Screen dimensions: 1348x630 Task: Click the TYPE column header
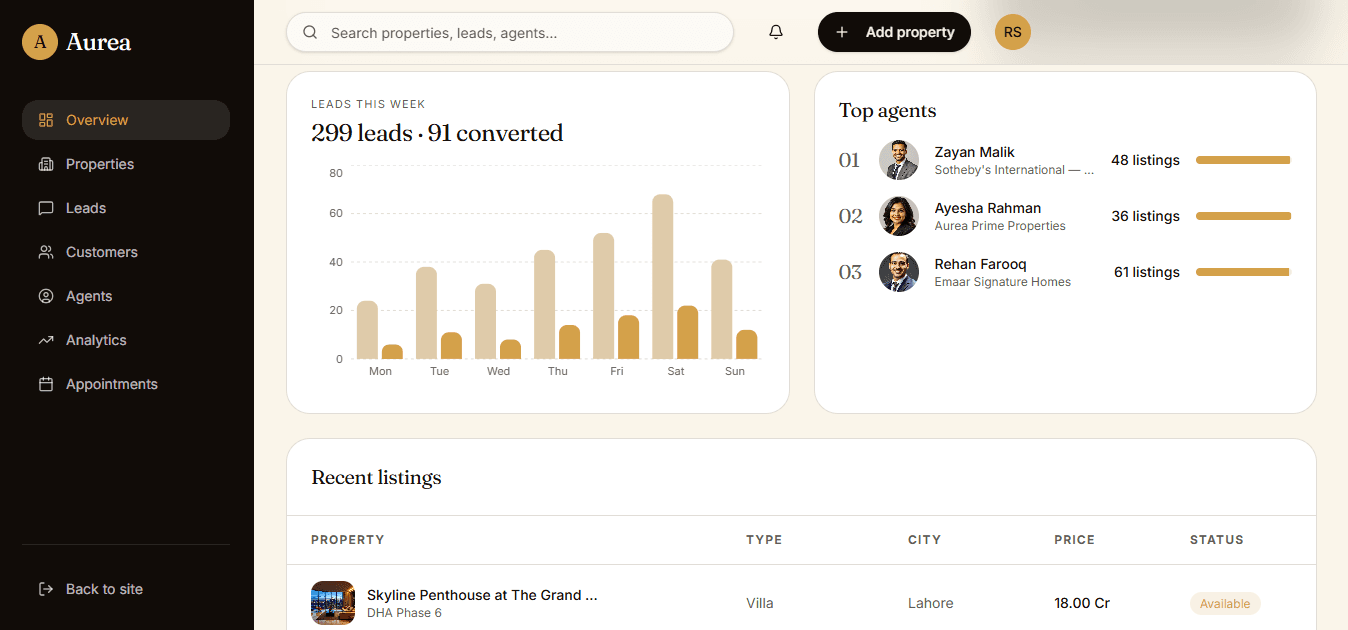(764, 540)
